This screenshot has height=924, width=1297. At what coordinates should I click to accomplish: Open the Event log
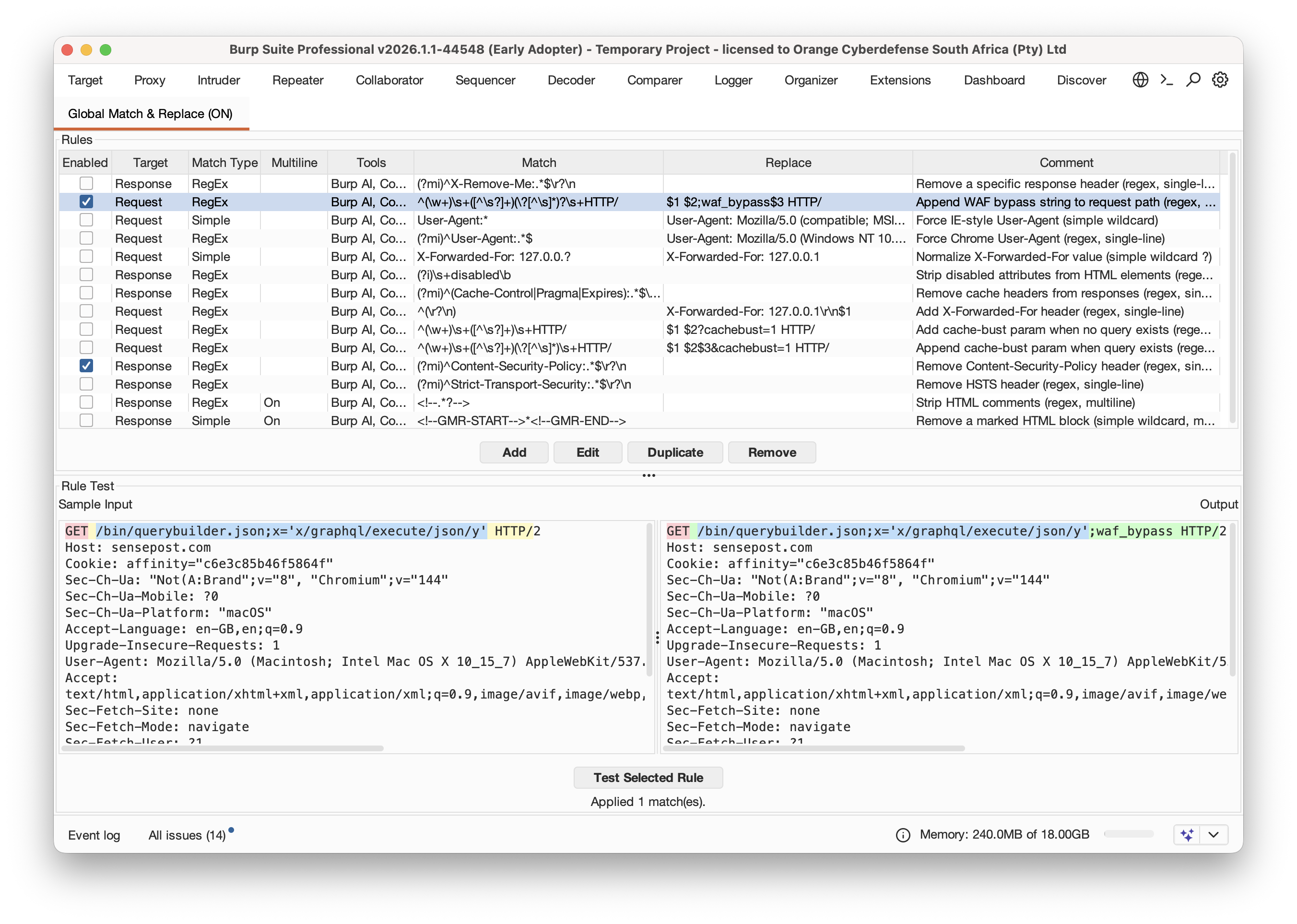coord(94,835)
